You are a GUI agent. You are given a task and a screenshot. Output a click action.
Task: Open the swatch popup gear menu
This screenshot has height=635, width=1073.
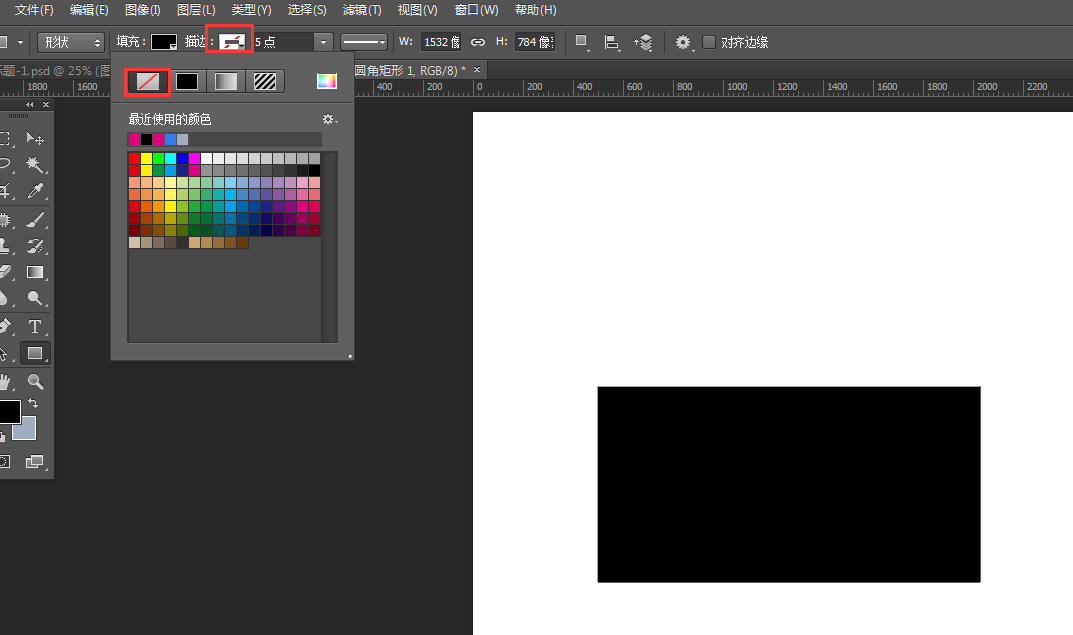[x=330, y=119]
